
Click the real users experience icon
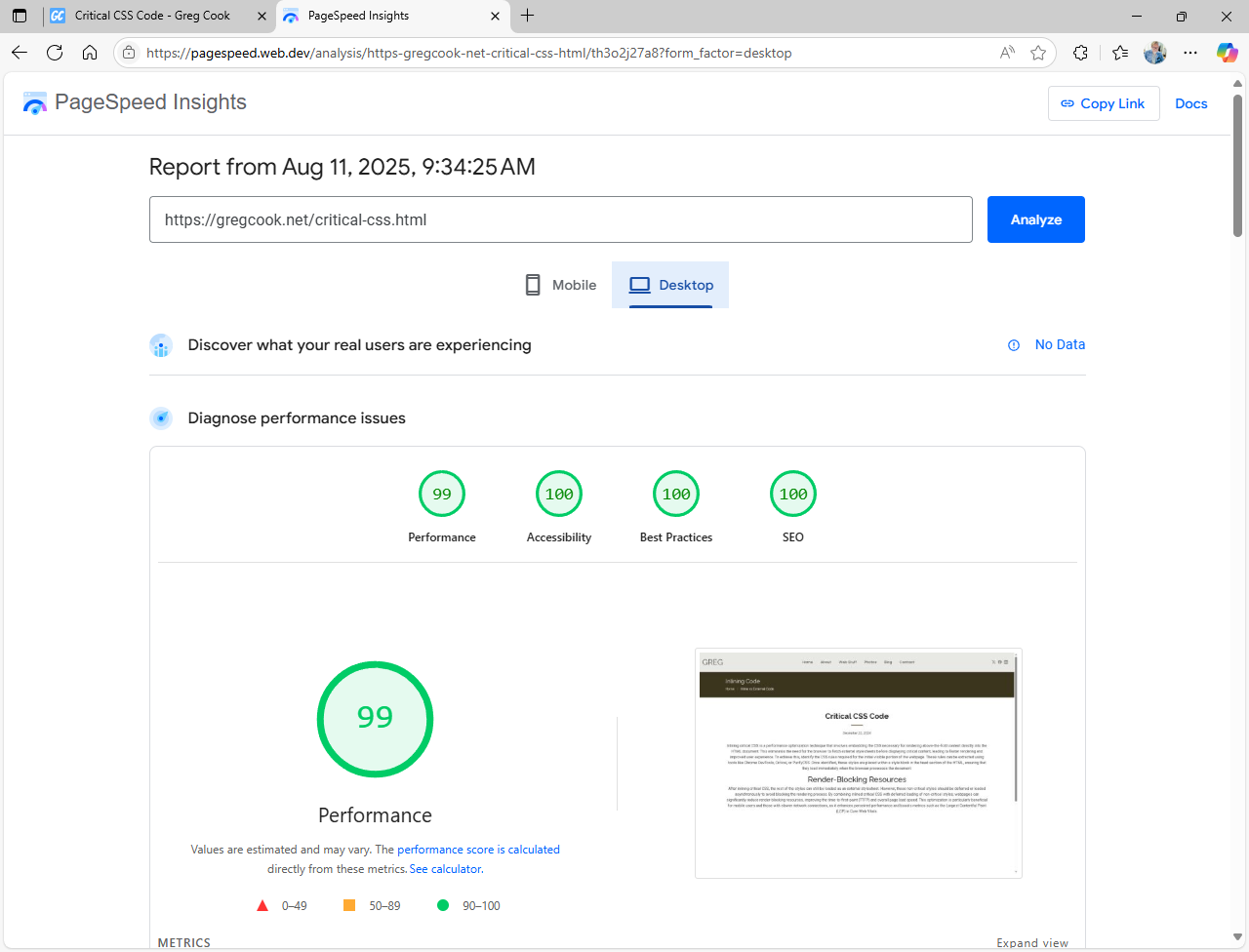[x=161, y=345]
